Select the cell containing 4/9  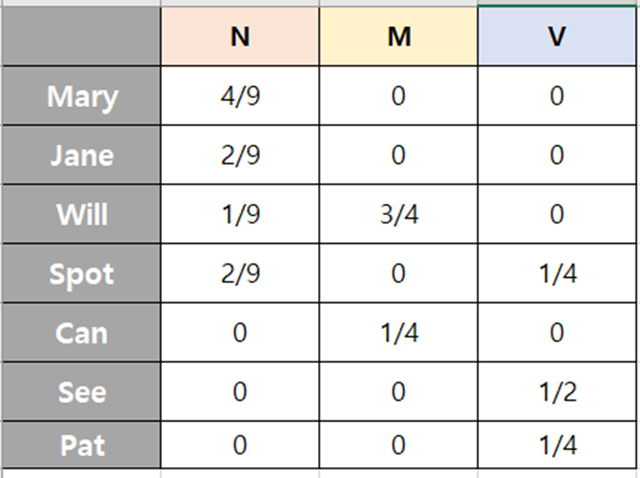coord(240,97)
